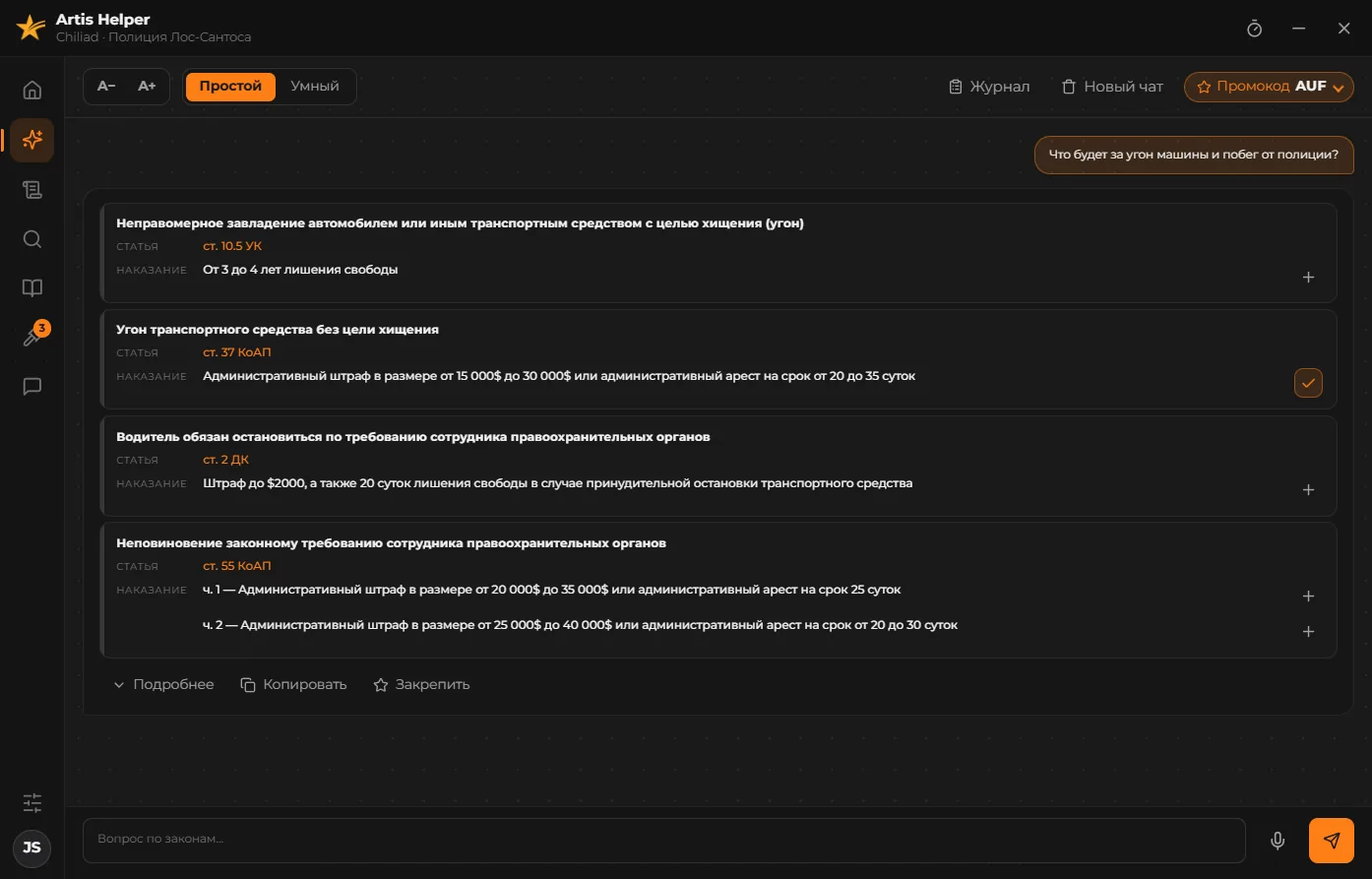Open the Home page from the sidebar

tap(32, 91)
